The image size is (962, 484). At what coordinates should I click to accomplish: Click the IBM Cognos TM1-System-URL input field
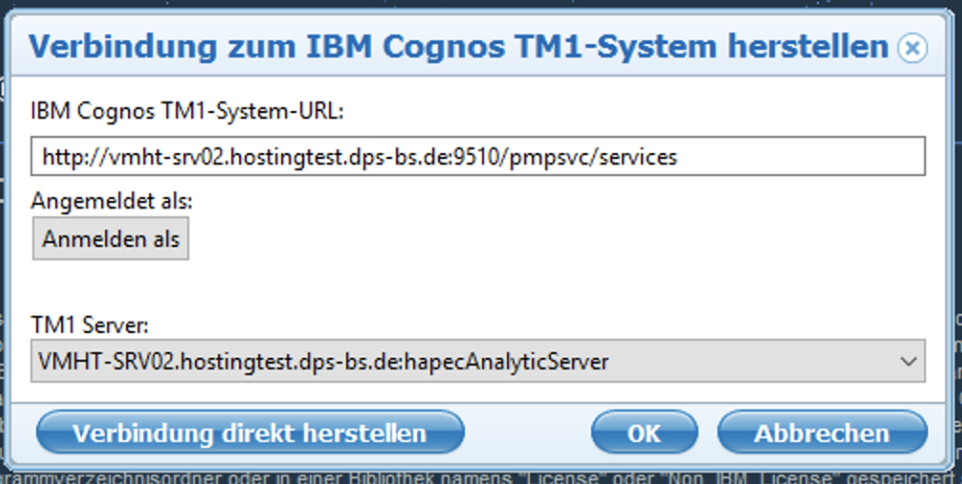point(478,157)
